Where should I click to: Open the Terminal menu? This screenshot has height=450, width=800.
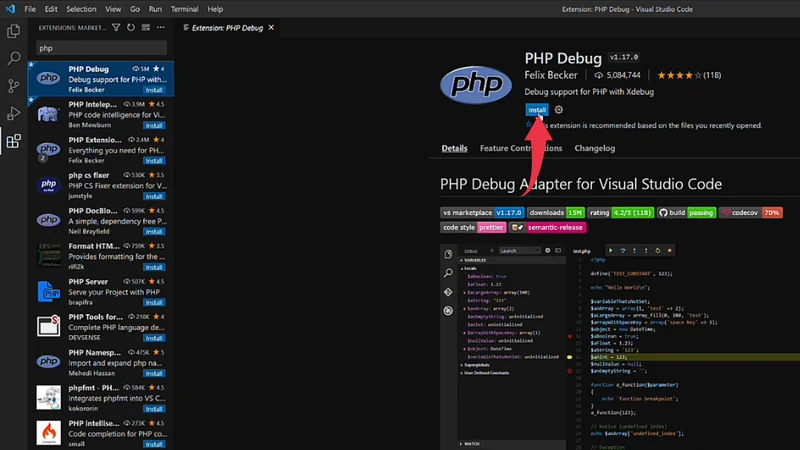(184, 9)
